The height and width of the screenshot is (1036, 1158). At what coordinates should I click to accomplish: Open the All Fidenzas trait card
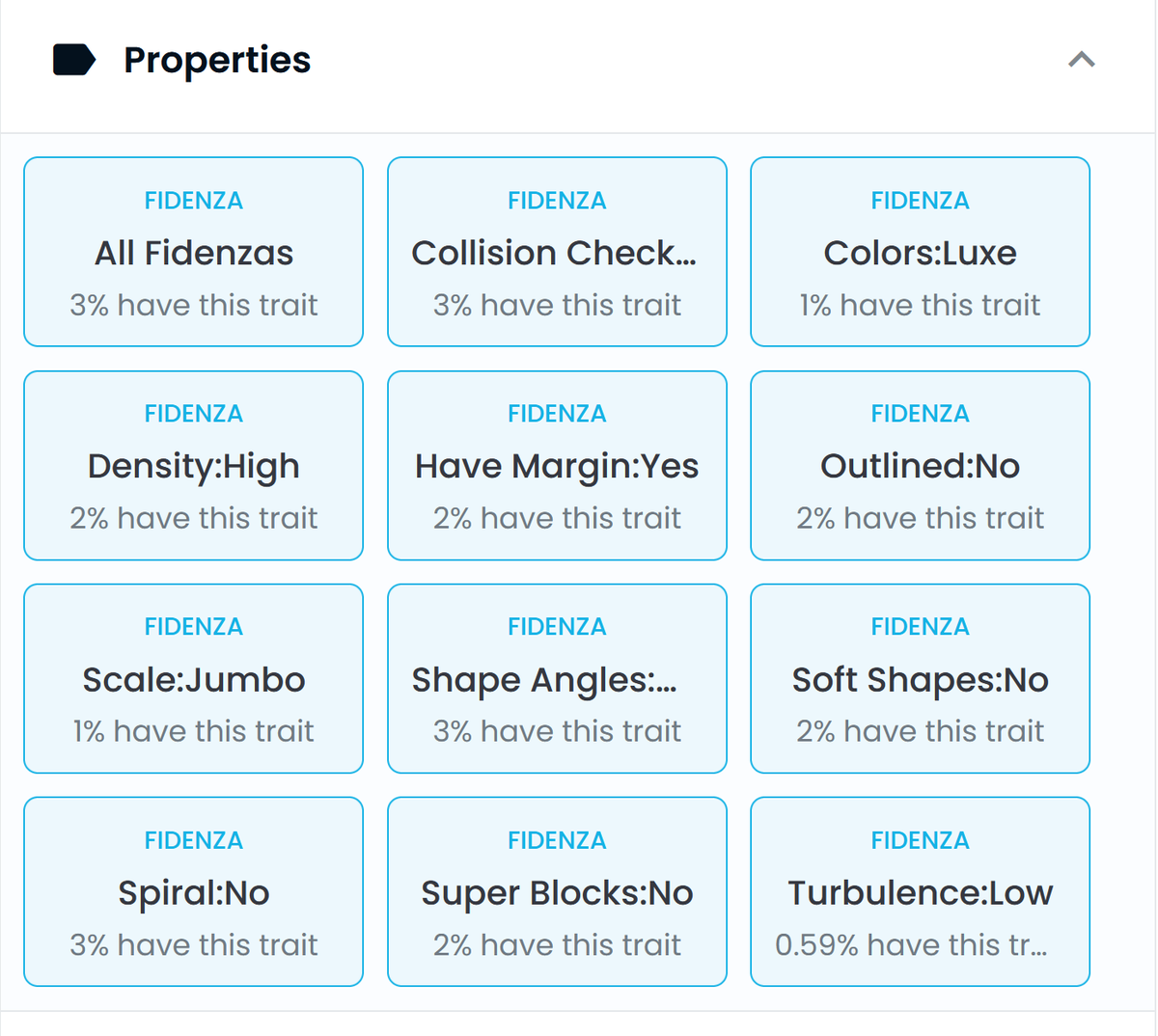pyautogui.click(x=194, y=252)
